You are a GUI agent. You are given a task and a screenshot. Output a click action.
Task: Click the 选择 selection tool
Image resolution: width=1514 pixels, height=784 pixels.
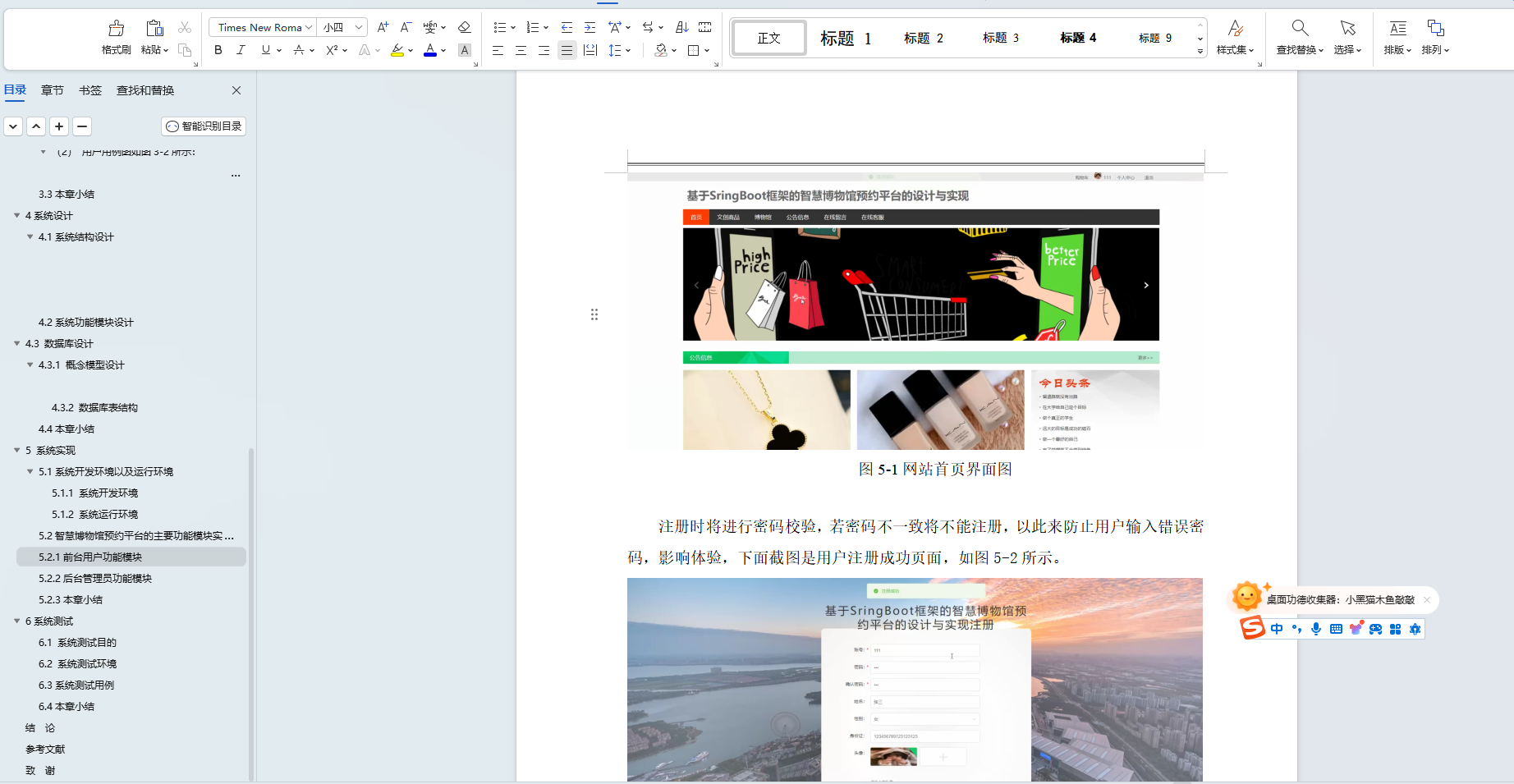1347,38
